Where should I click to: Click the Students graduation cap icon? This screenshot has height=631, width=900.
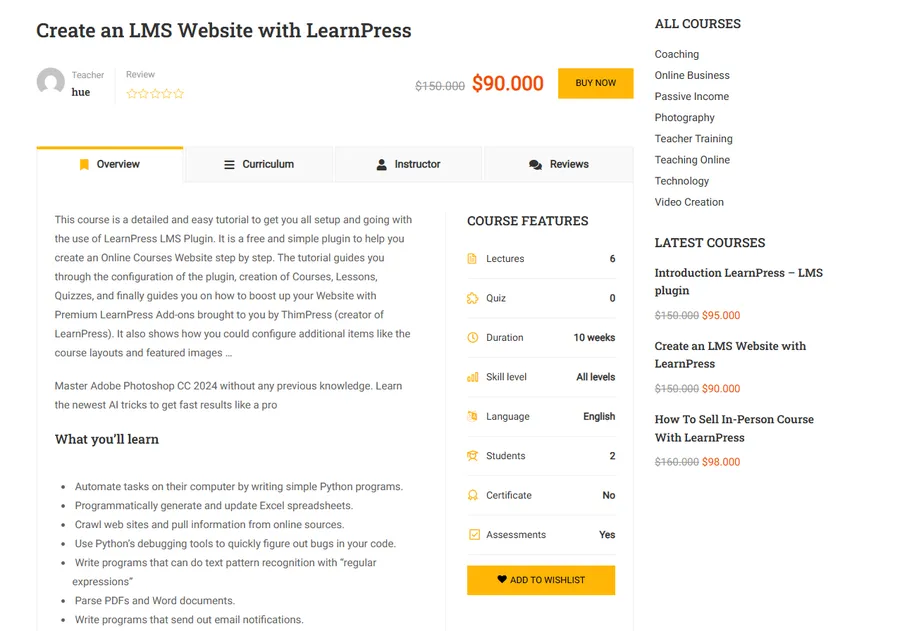pyautogui.click(x=472, y=456)
